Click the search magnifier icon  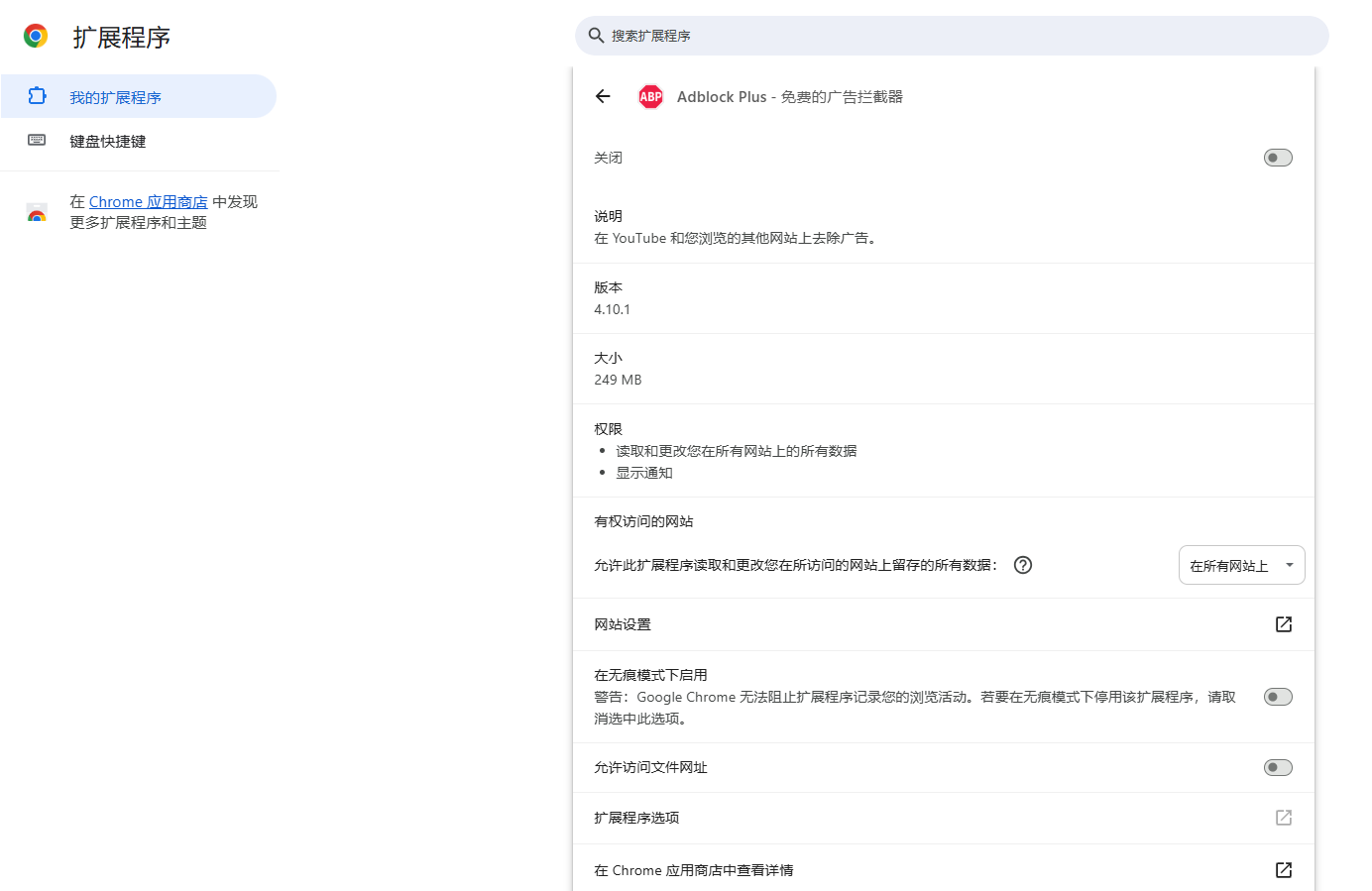click(x=596, y=36)
